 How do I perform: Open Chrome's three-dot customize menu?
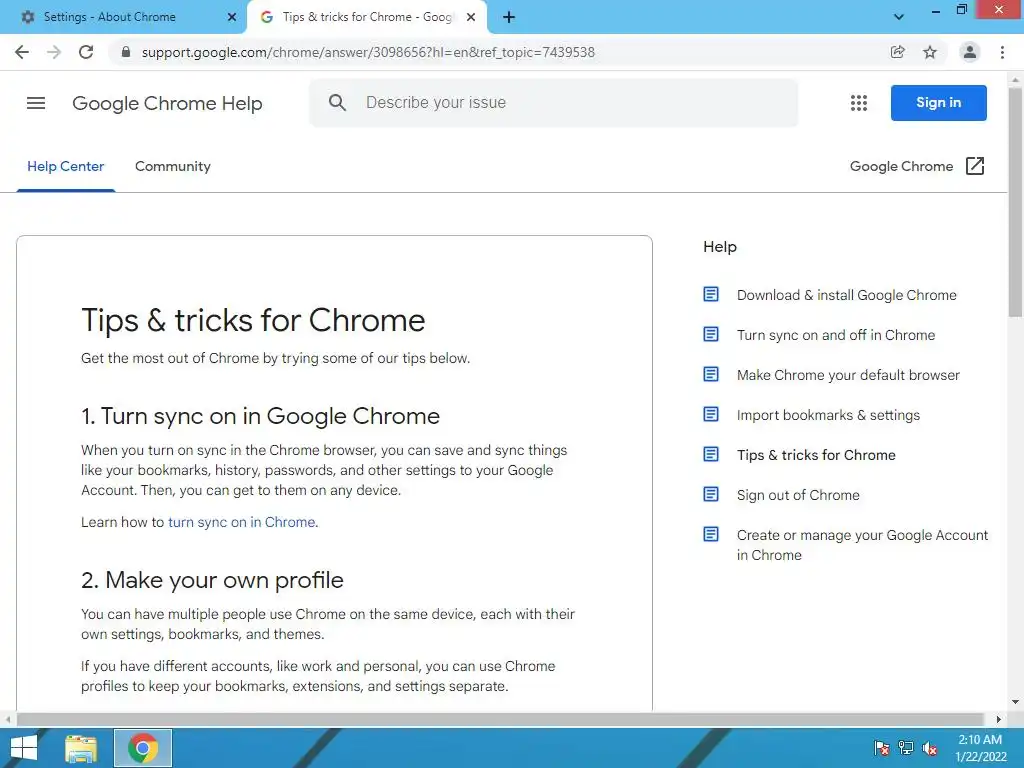[1002, 52]
